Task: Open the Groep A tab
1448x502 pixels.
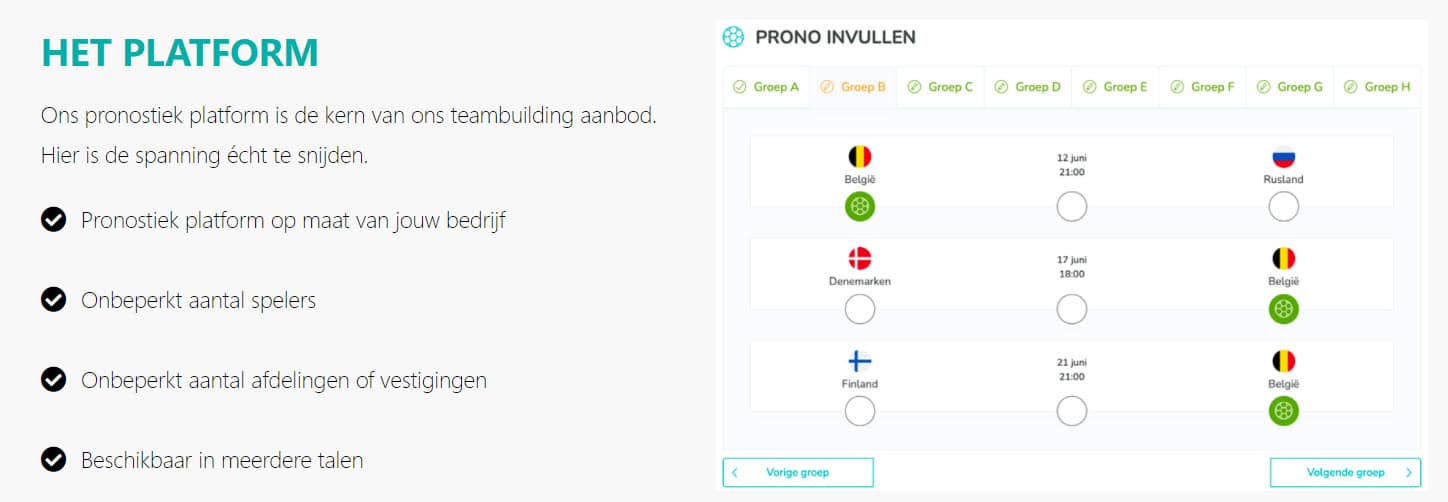Action: click(x=766, y=87)
